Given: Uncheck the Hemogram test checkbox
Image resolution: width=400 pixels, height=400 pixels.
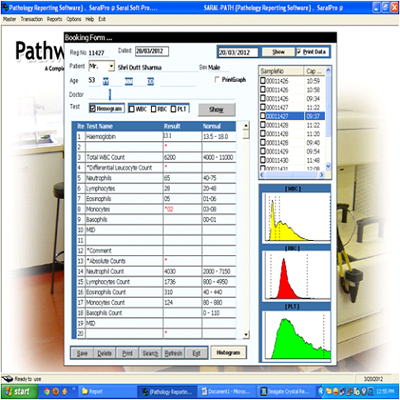Looking at the screenshot, I should tap(93, 109).
